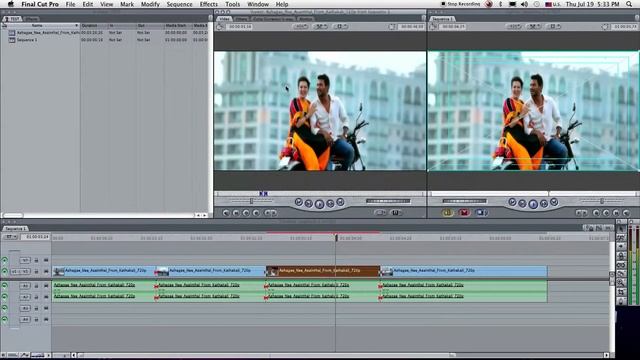This screenshot has height=360, width=640.
Task: Select the Sequence 1 tab in Canvas
Action: click(442, 19)
